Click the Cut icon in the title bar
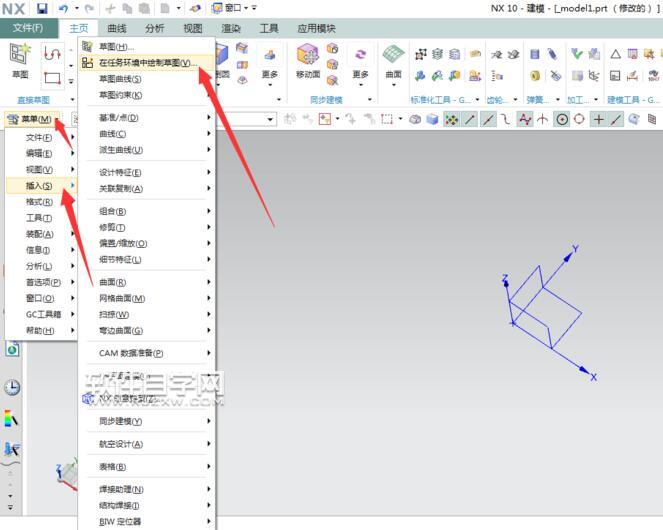Viewport: 663px width, 530px height. click(110, 8)
